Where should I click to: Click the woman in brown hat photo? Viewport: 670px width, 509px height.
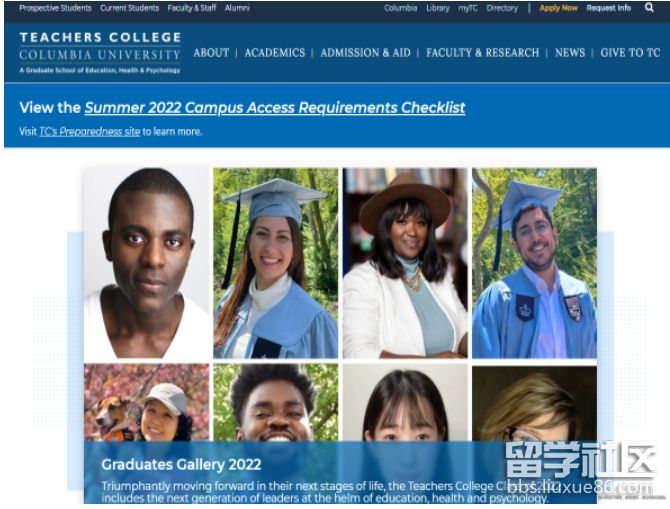(x=405, y=263)
